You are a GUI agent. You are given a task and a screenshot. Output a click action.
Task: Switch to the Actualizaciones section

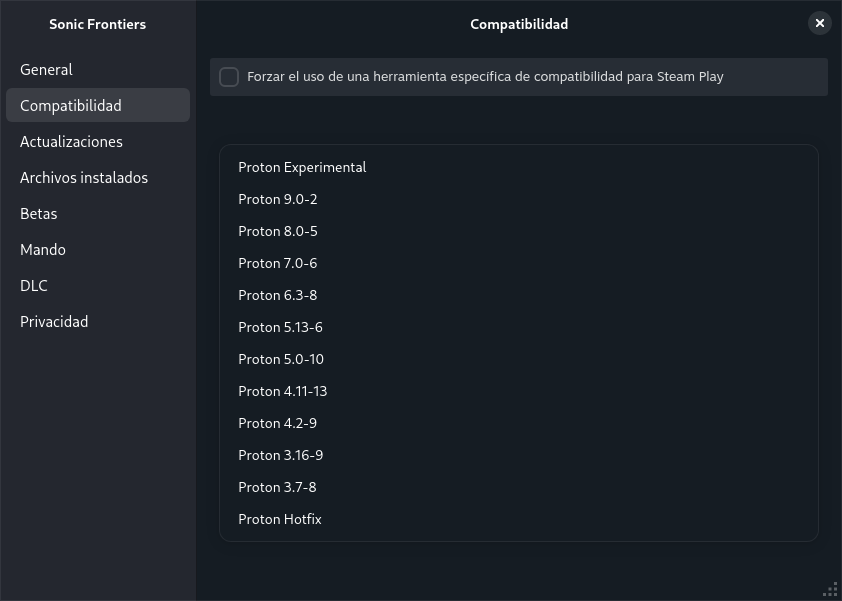(71, 141)
